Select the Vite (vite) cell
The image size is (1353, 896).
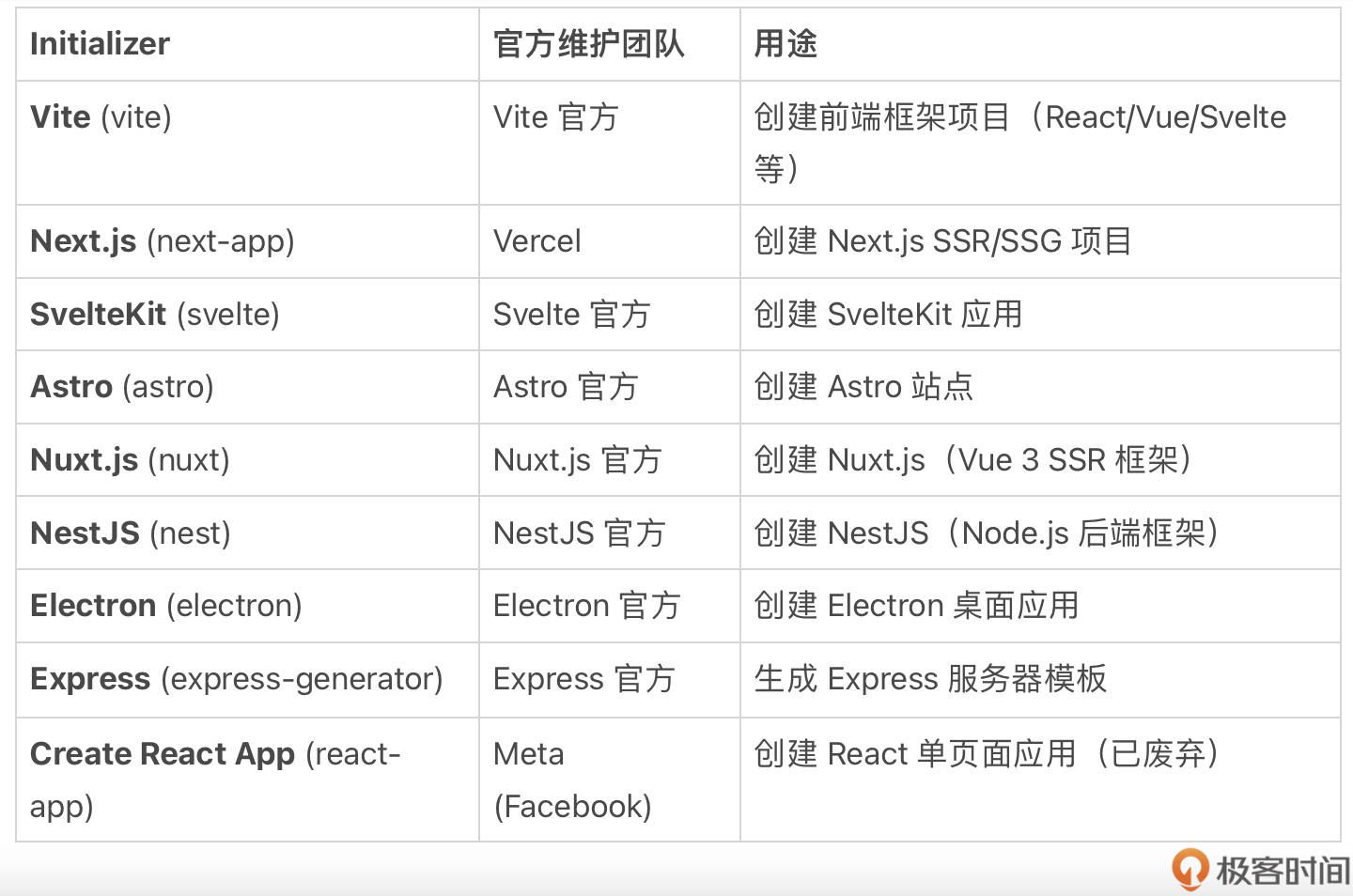click(x=101, y=117)
